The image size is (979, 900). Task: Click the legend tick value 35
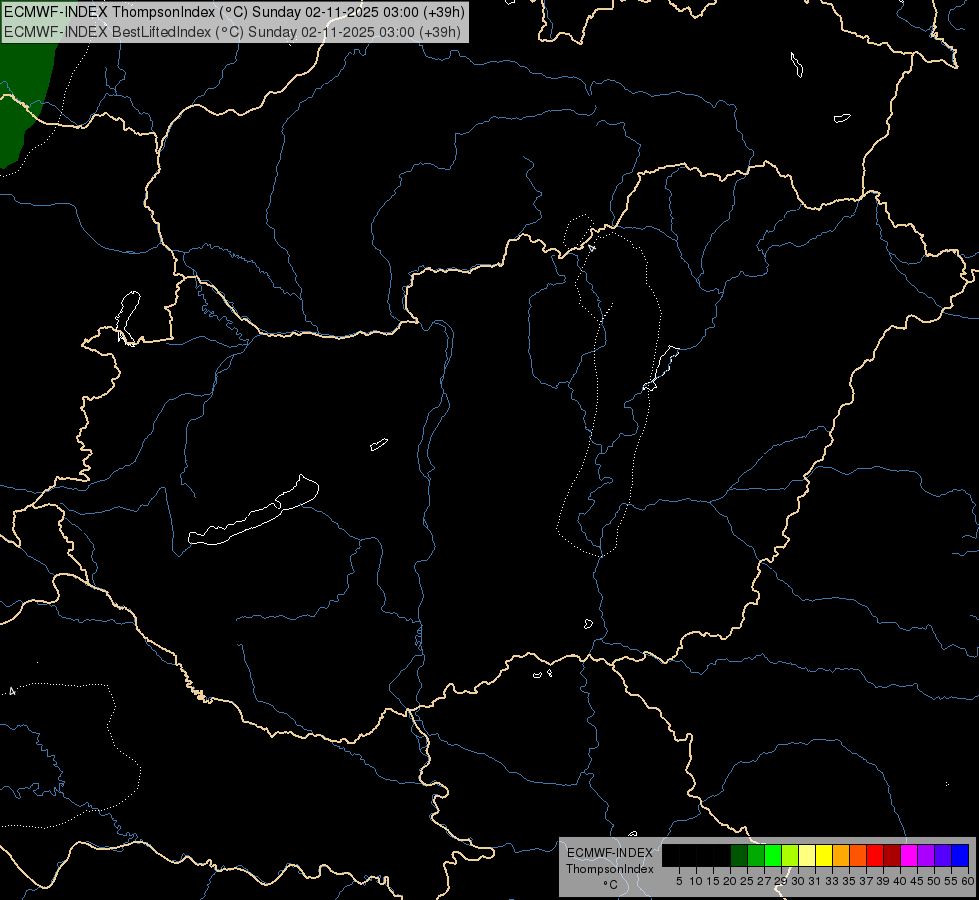point(849,881)
